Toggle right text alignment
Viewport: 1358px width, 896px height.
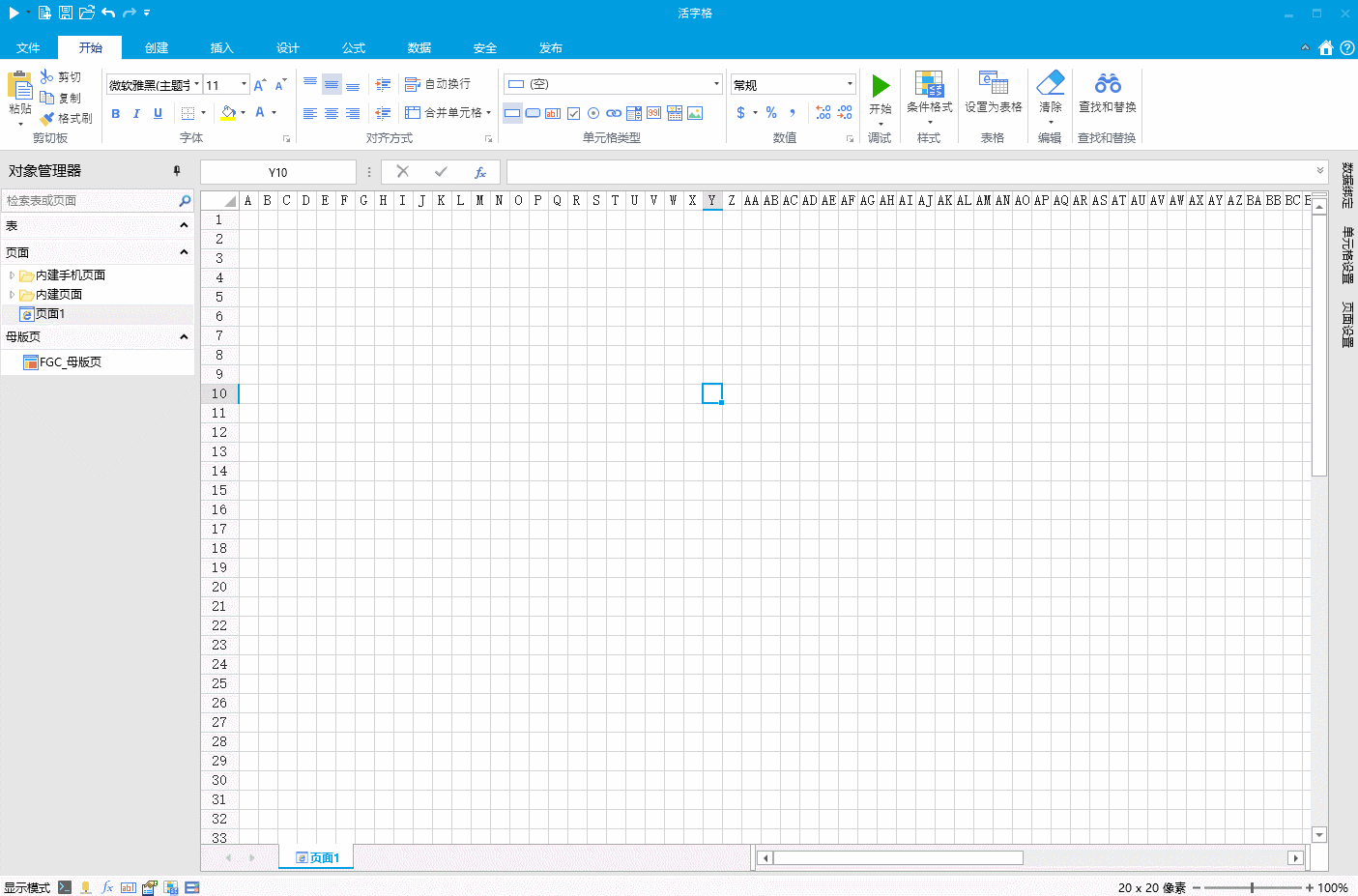pyautogui.click(x=353, y=113)
